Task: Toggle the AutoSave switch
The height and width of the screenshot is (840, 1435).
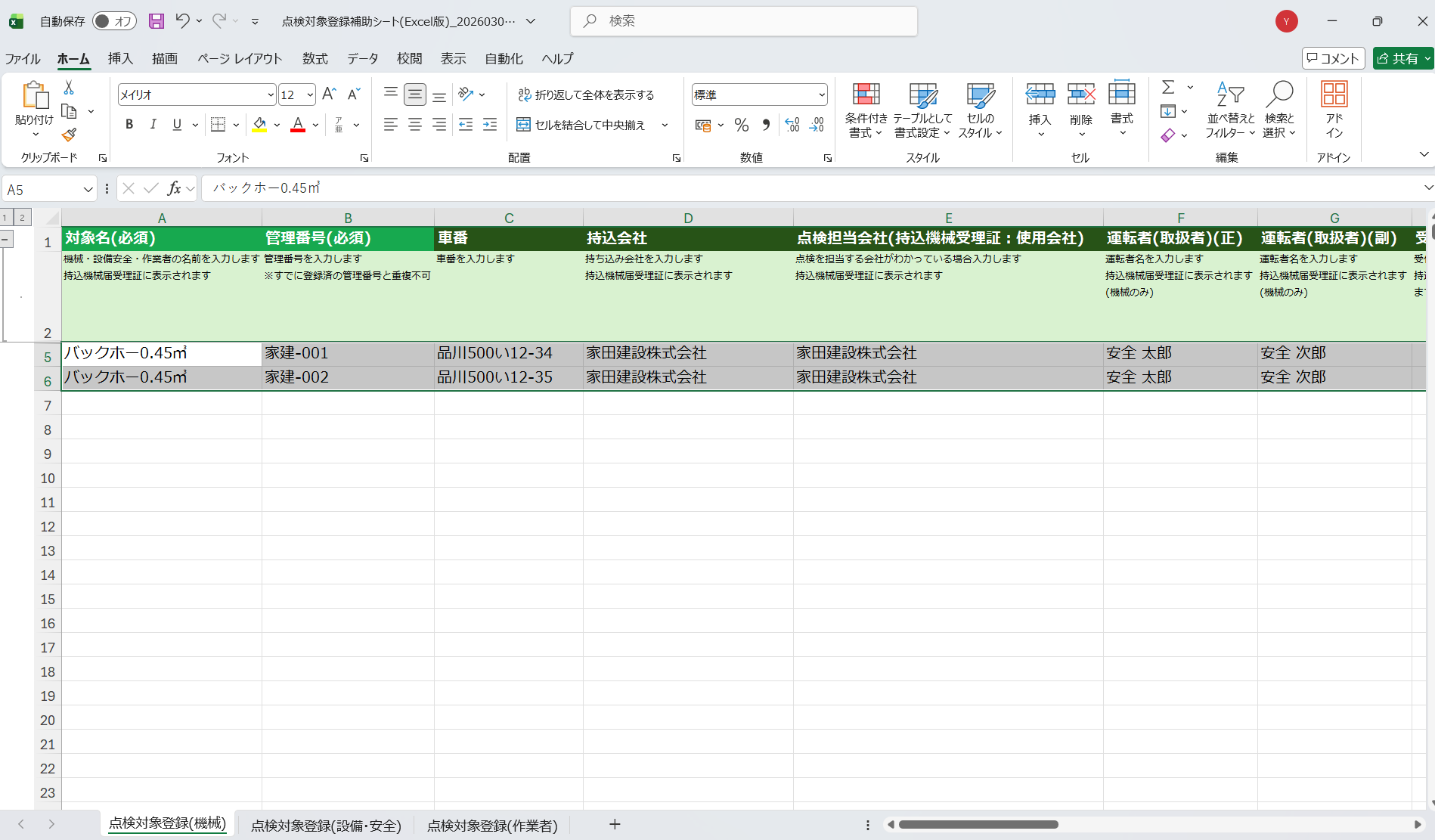Action: point(114,21)
